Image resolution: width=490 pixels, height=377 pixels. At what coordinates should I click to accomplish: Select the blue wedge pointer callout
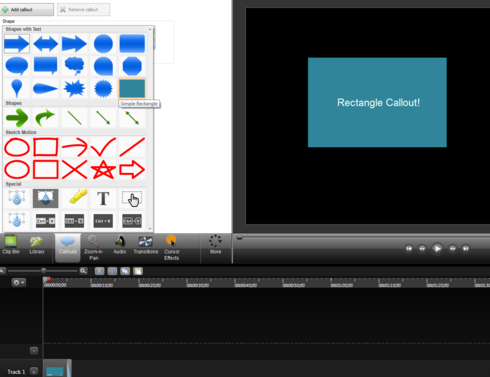click(x=45, y=89)
